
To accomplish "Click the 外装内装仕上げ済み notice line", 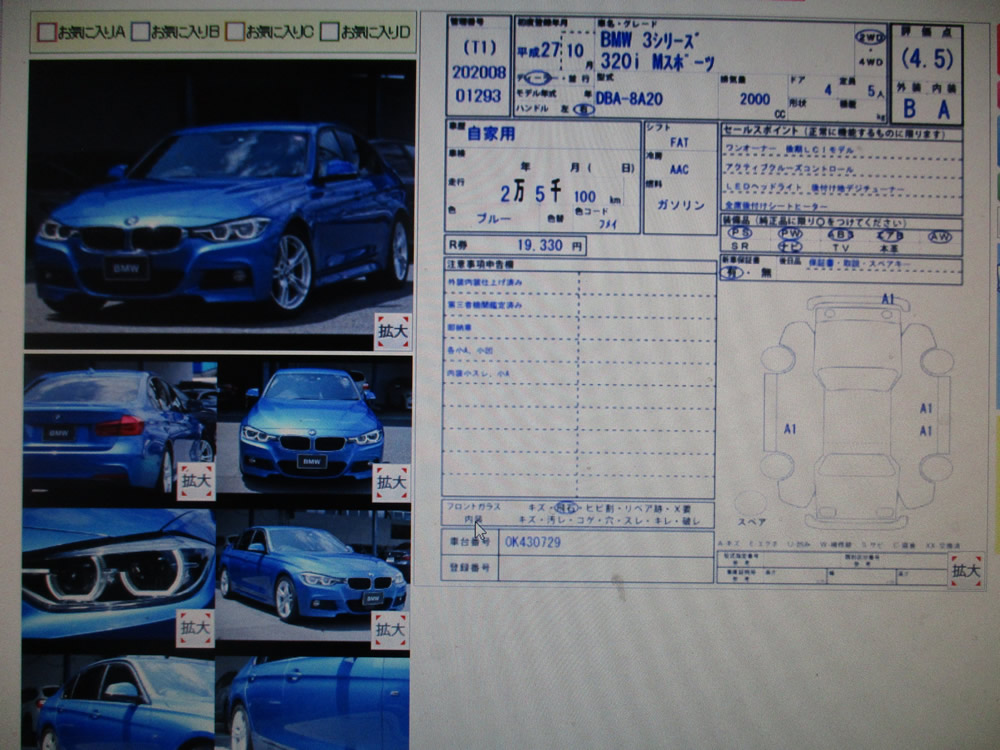I will coord(485,282).
